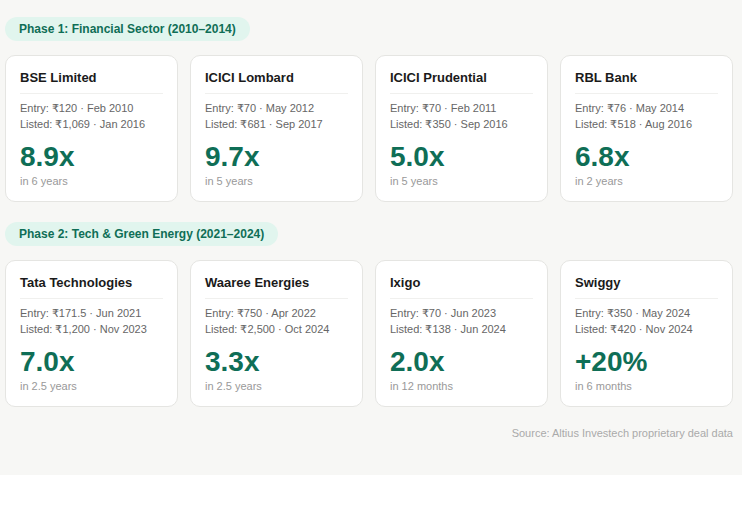This screenshot has height=531, width=742.
Task: Click the Waaree Energies card heading
Action: point(257,283)
